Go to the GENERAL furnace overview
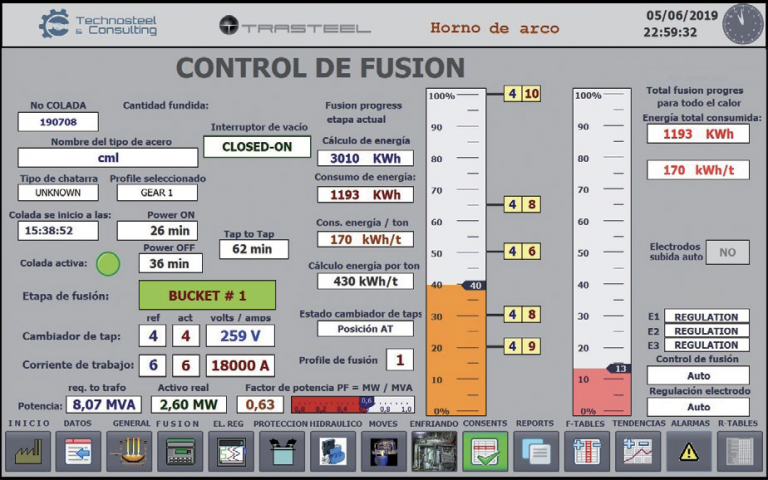Image resolution: width=768 pixels, height=480 pixels. pos(129,451)
